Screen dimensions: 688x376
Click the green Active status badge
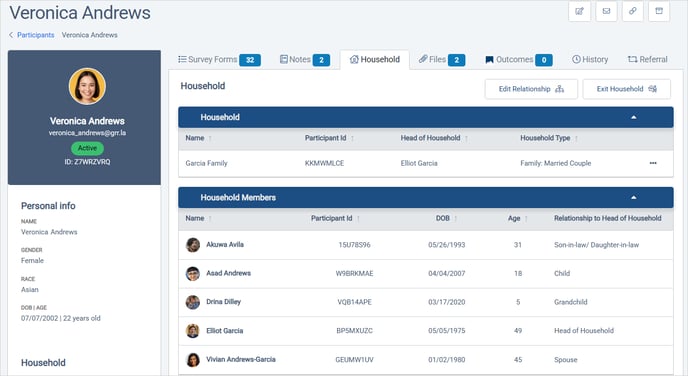87,148
